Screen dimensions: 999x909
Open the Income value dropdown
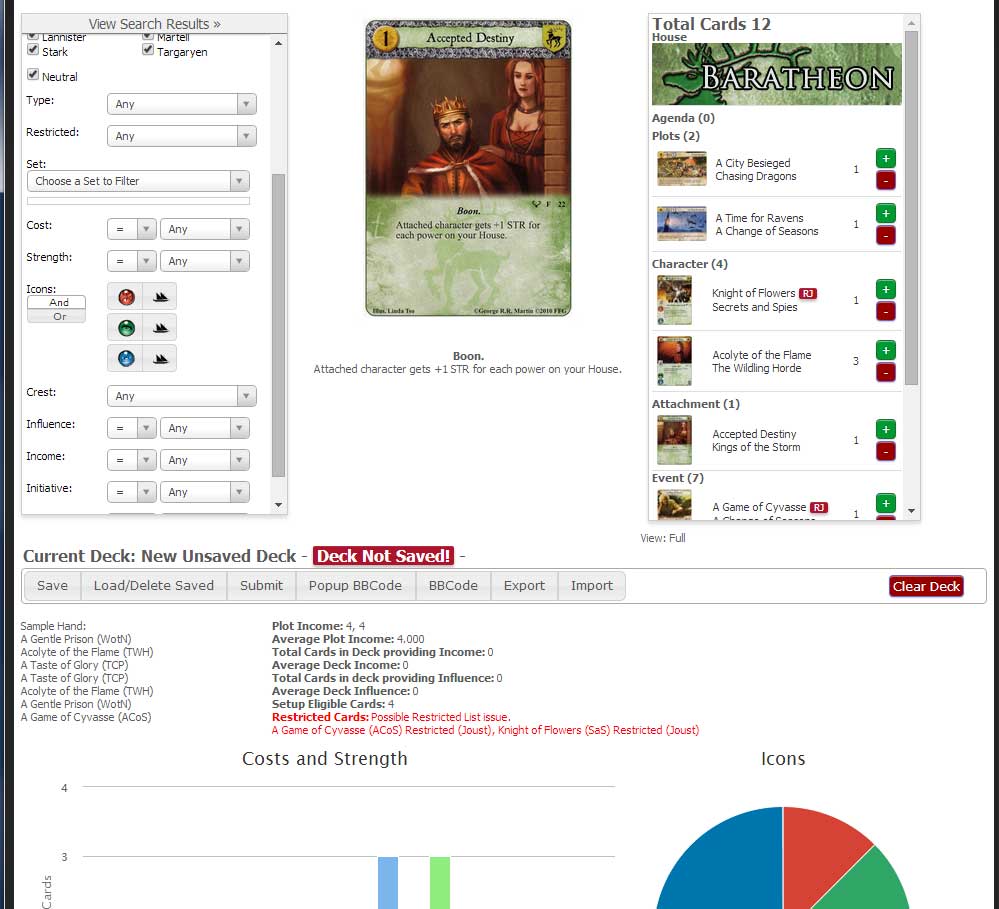[x=205, y=460]
